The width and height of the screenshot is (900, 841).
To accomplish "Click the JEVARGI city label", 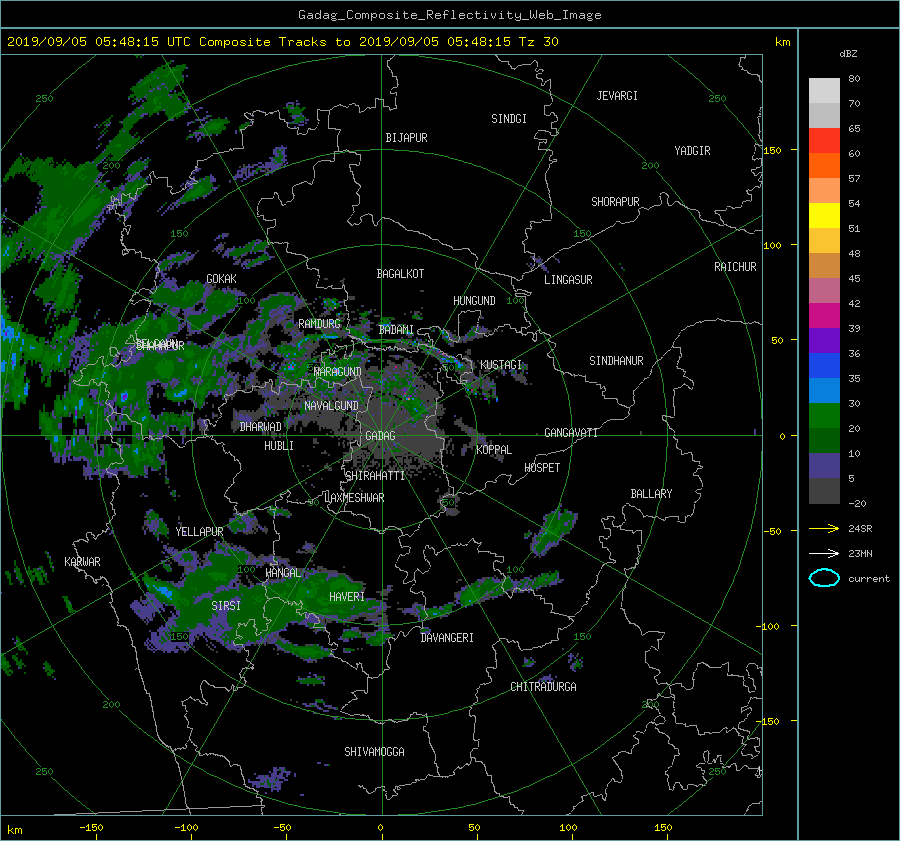I will tap(617, 96).
